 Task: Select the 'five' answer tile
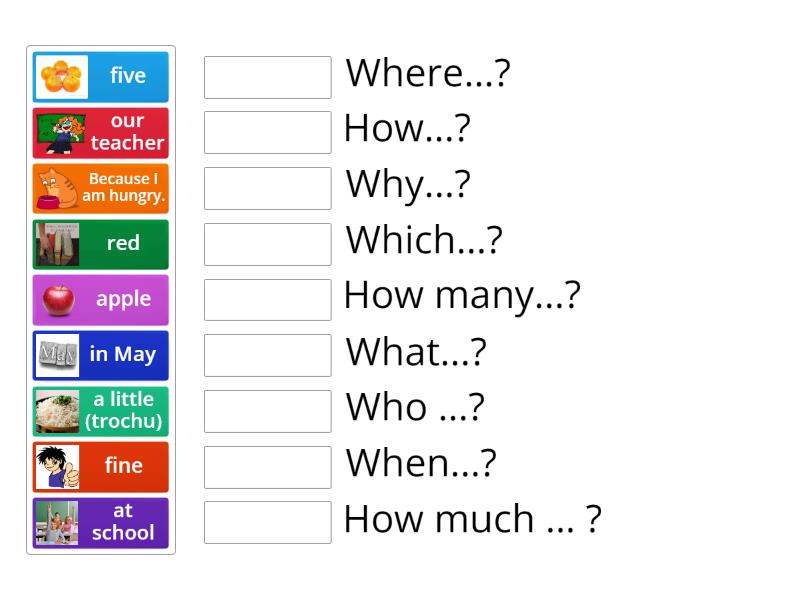coord(100,76)
